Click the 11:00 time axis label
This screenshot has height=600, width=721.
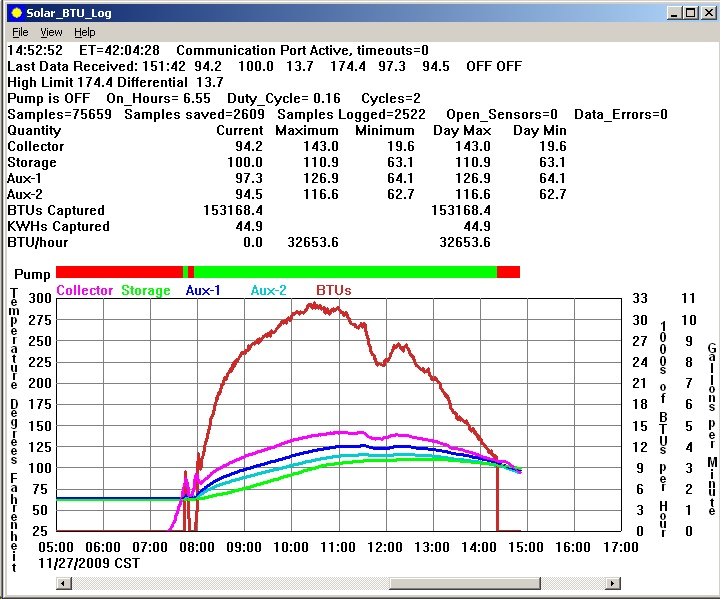pos(338,547)
